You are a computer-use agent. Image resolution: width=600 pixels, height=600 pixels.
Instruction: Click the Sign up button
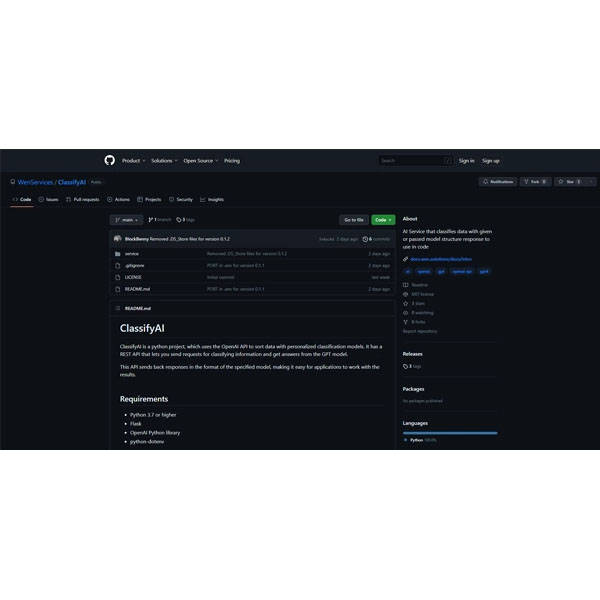tap(490, 160)
